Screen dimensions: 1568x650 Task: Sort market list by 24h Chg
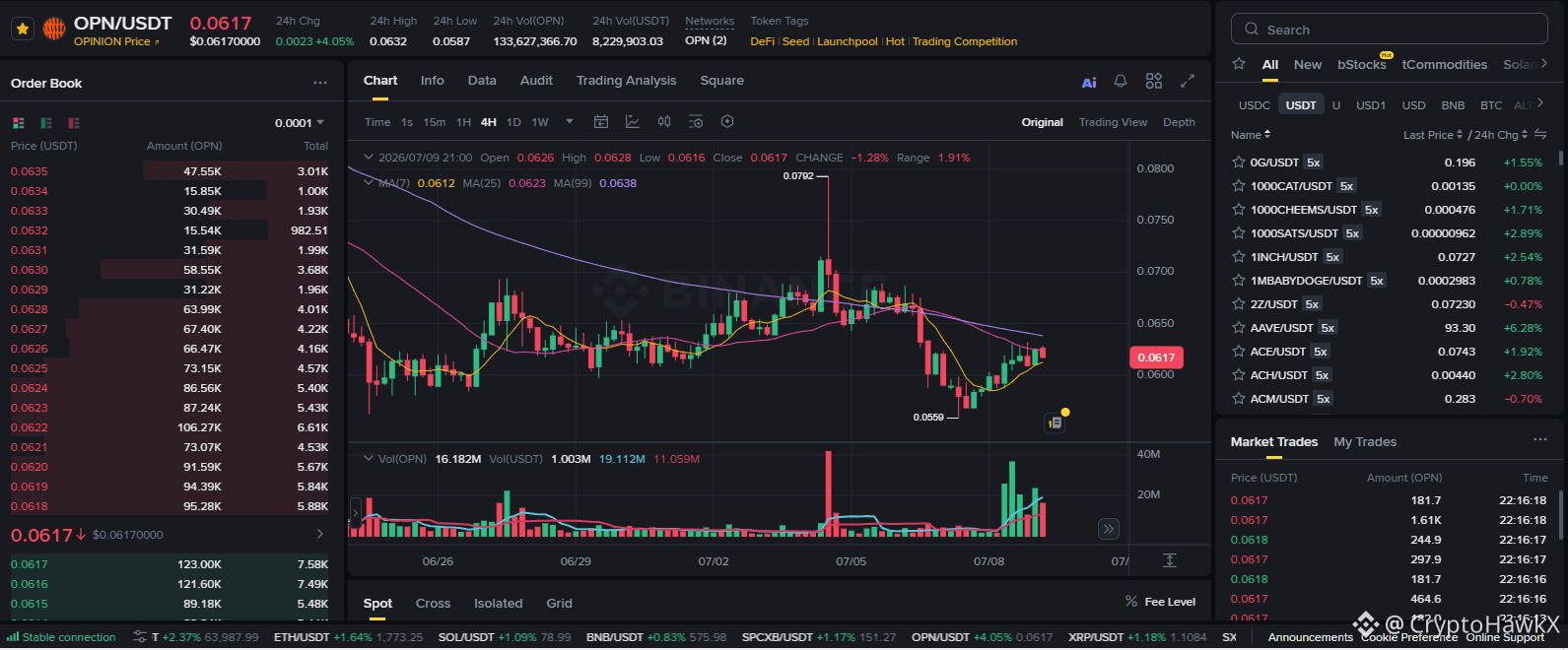click(x=1501, y=135)
